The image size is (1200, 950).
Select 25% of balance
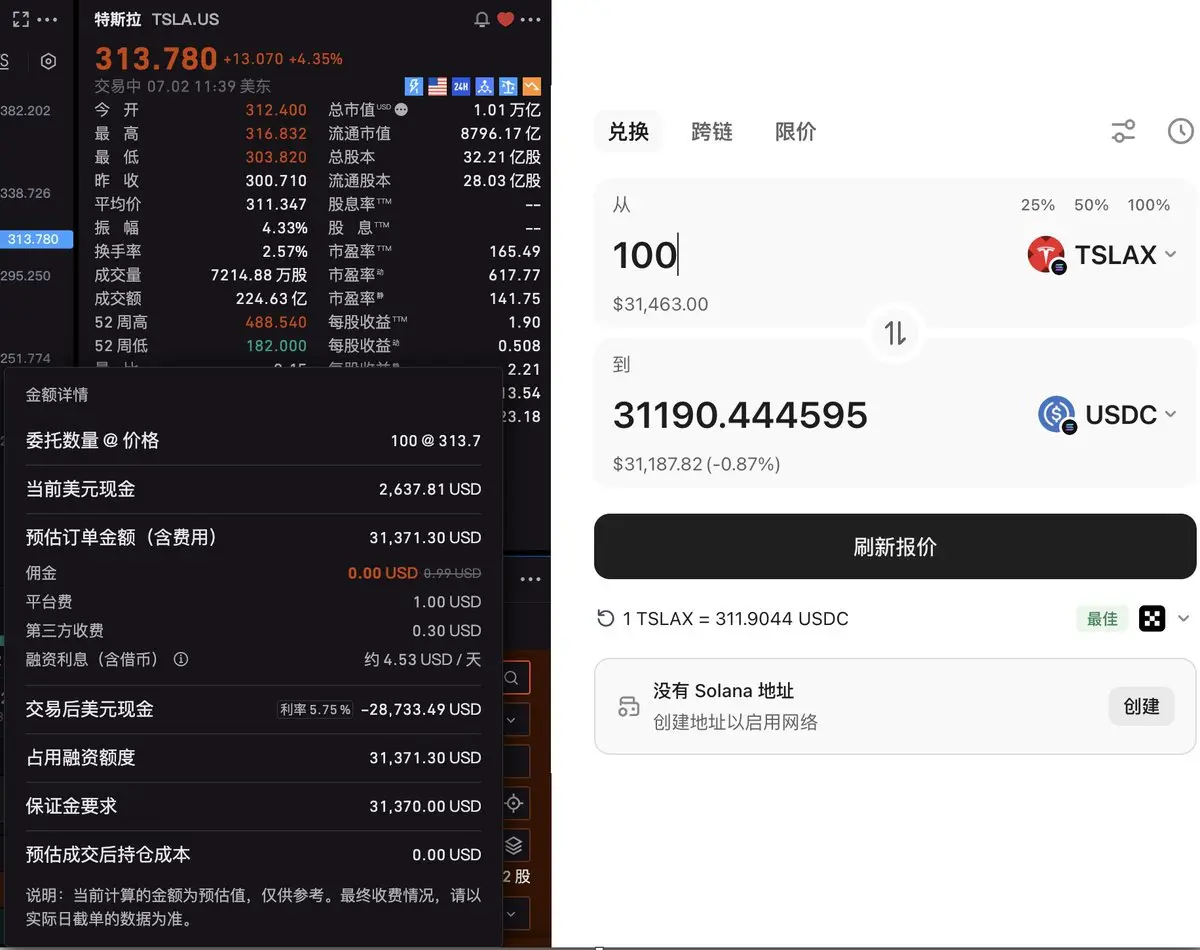(1038, 205)
